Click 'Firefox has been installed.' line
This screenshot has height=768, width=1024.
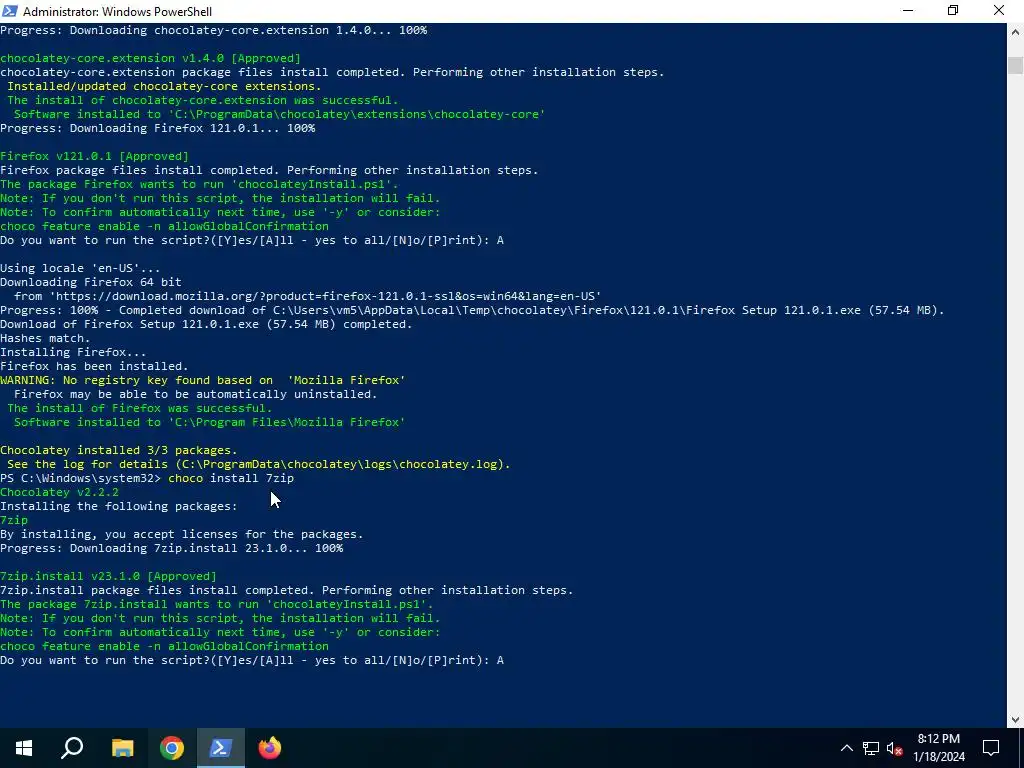(94, 366)
